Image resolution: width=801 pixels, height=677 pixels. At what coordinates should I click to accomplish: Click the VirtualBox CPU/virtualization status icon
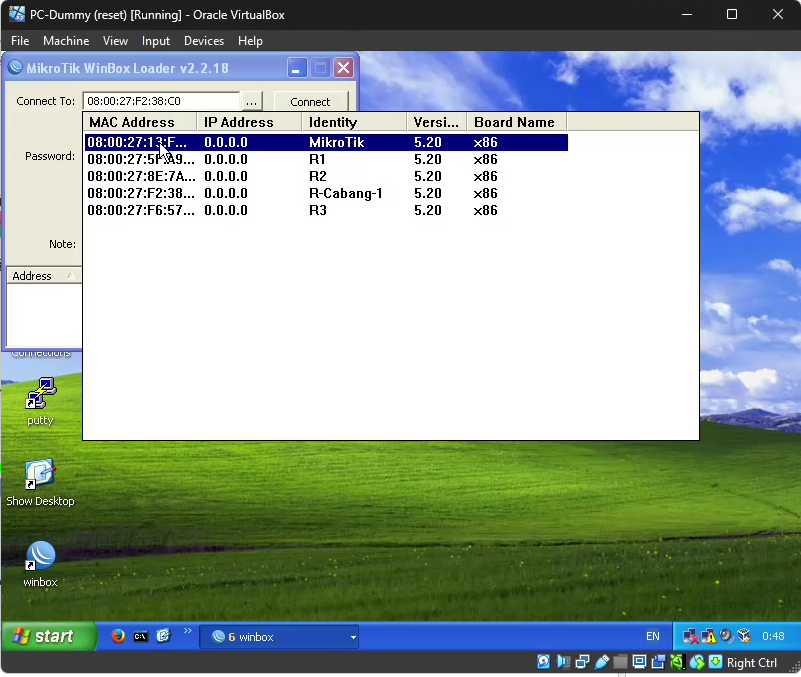tap(677, 662)
